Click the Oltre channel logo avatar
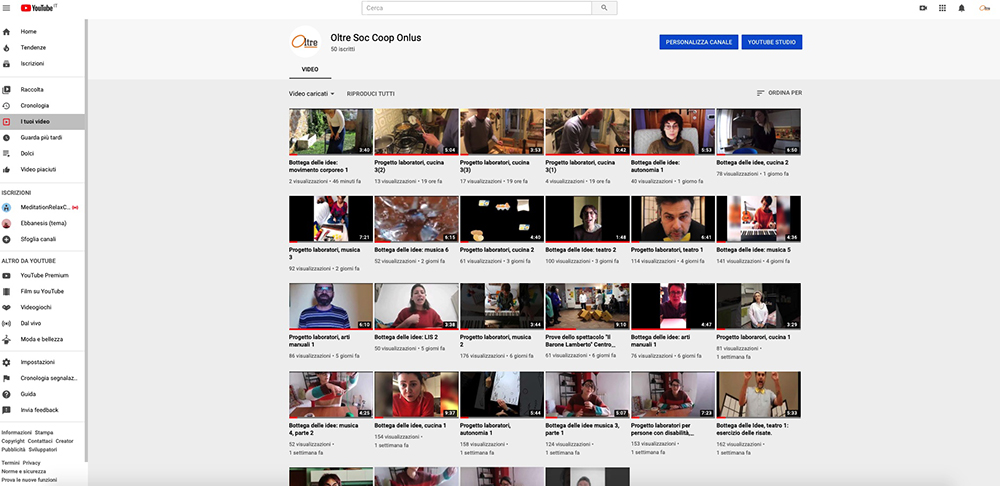 pos(305,42)
